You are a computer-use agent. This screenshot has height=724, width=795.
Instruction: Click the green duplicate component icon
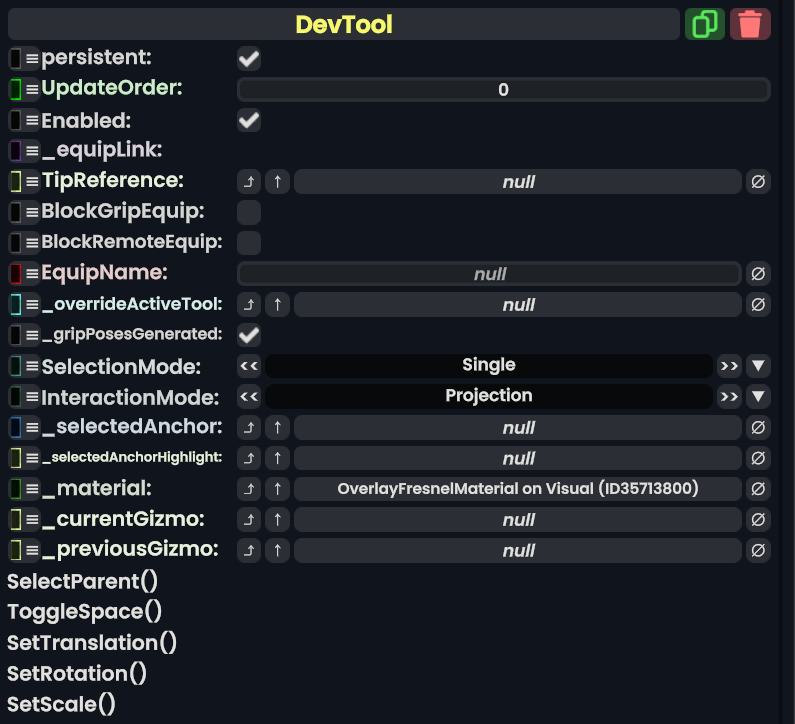pyautogui.click(x=705, y=24)
